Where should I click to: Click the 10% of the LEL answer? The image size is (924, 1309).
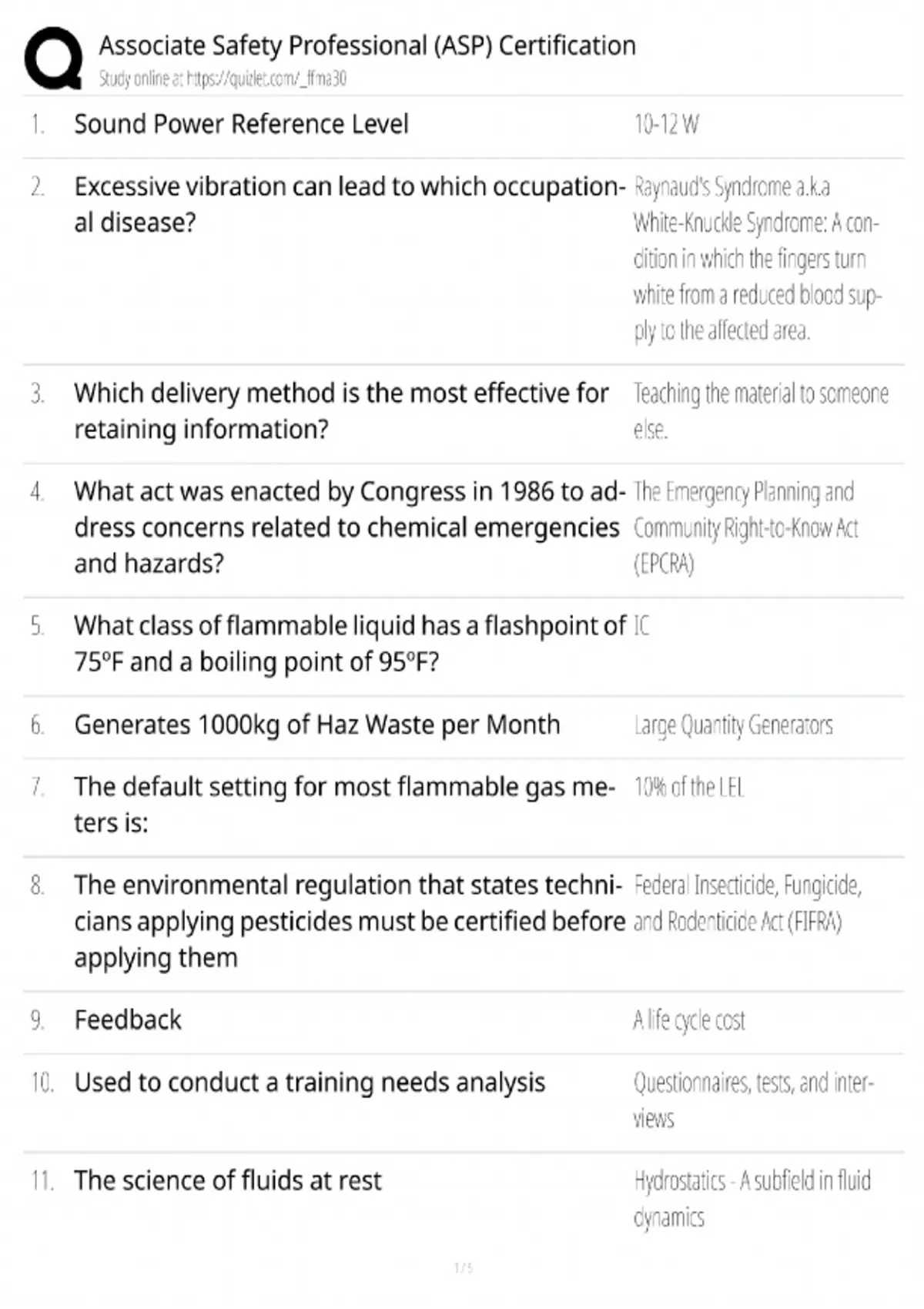pyautogui.click(x=688, y=787)
